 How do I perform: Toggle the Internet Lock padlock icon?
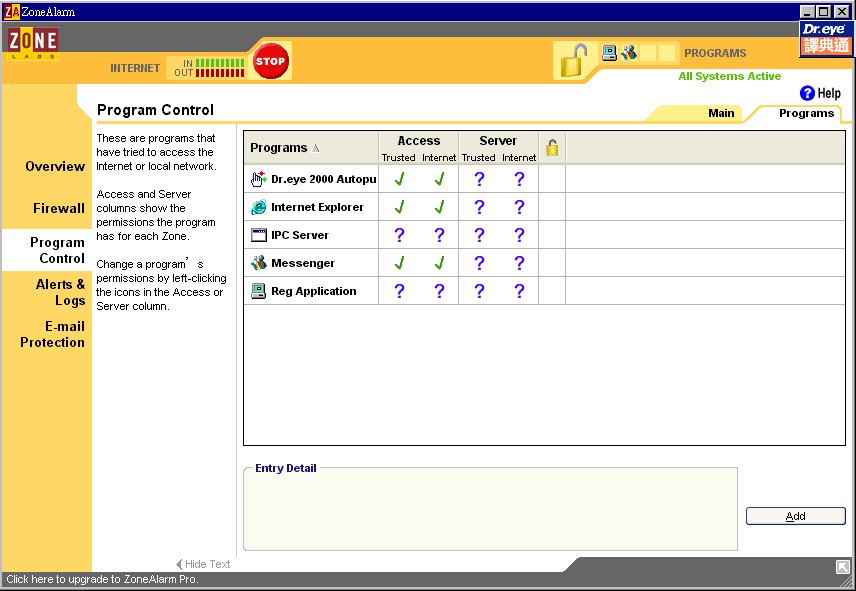[x=574, y=60]
